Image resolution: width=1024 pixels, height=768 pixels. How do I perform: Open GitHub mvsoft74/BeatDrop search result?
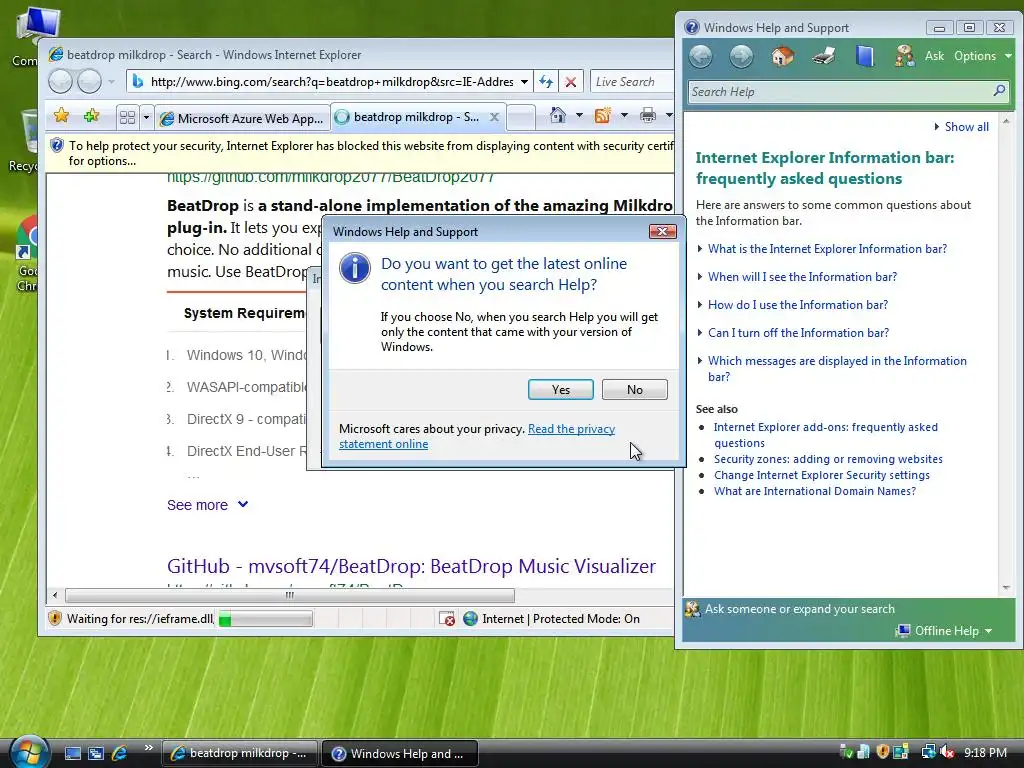coord(411,566)
